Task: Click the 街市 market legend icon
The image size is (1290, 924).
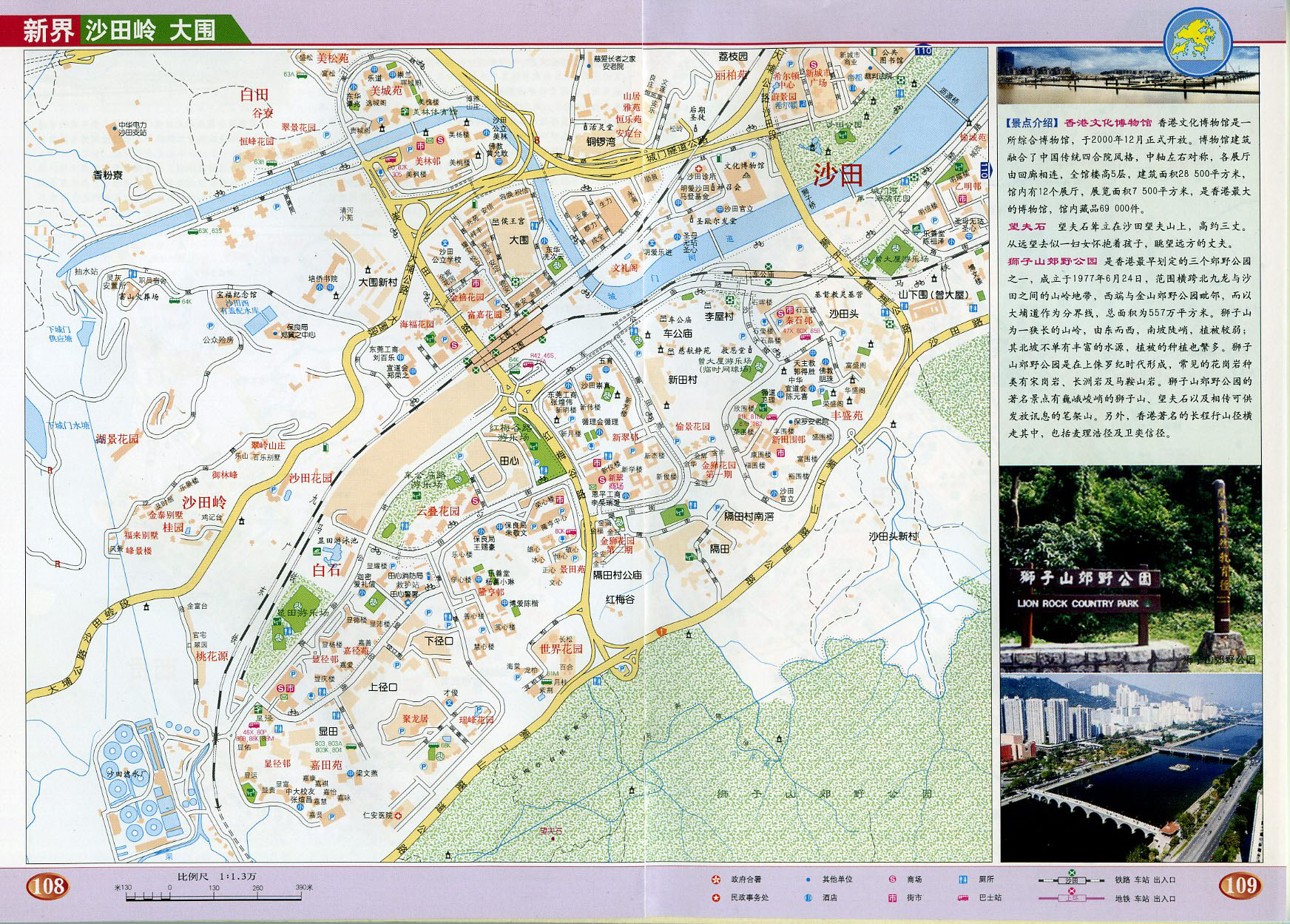Action: (892, 898)
